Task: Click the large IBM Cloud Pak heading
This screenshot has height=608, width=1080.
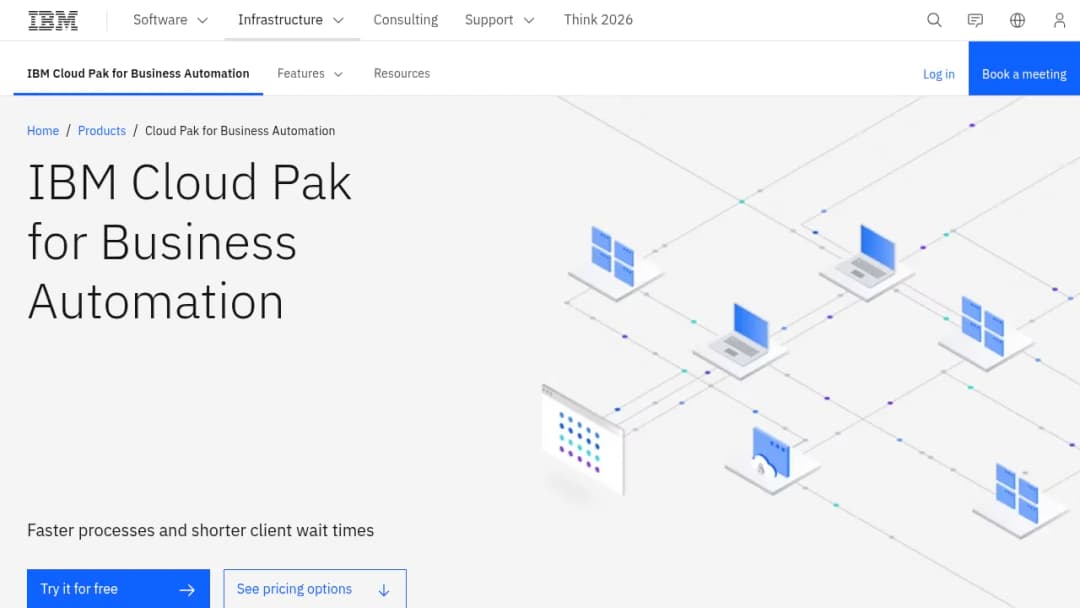Action: [x=189, y=242]
